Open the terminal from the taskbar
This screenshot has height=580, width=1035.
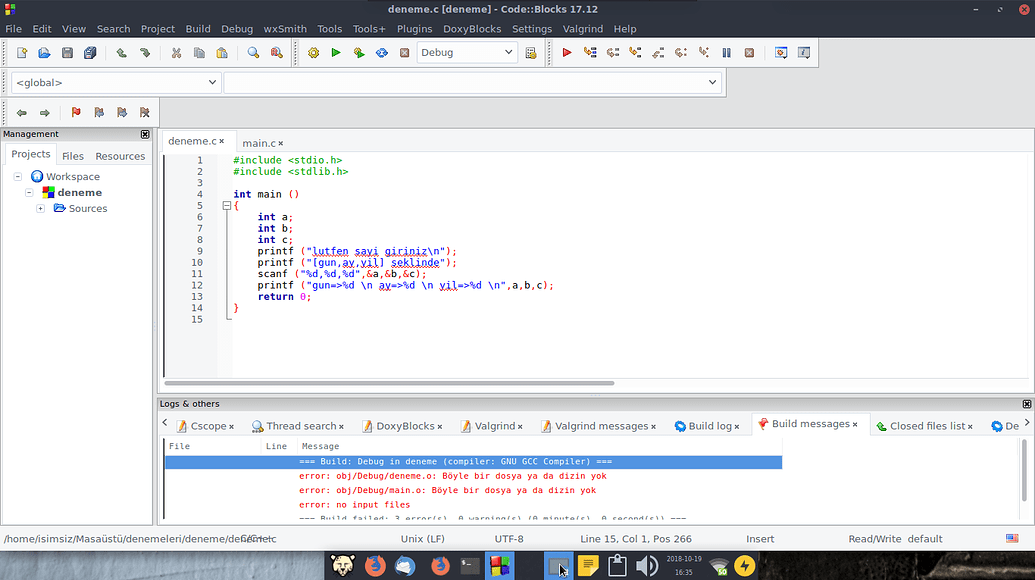(468, 566)
